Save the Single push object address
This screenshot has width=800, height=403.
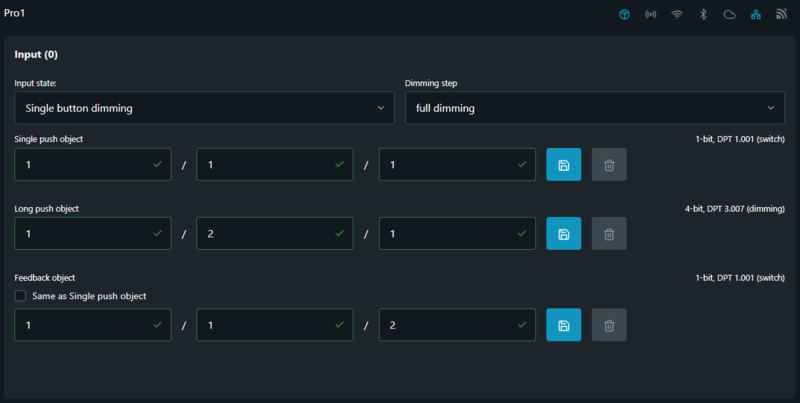pyautogui.click(x=563, y=164)
